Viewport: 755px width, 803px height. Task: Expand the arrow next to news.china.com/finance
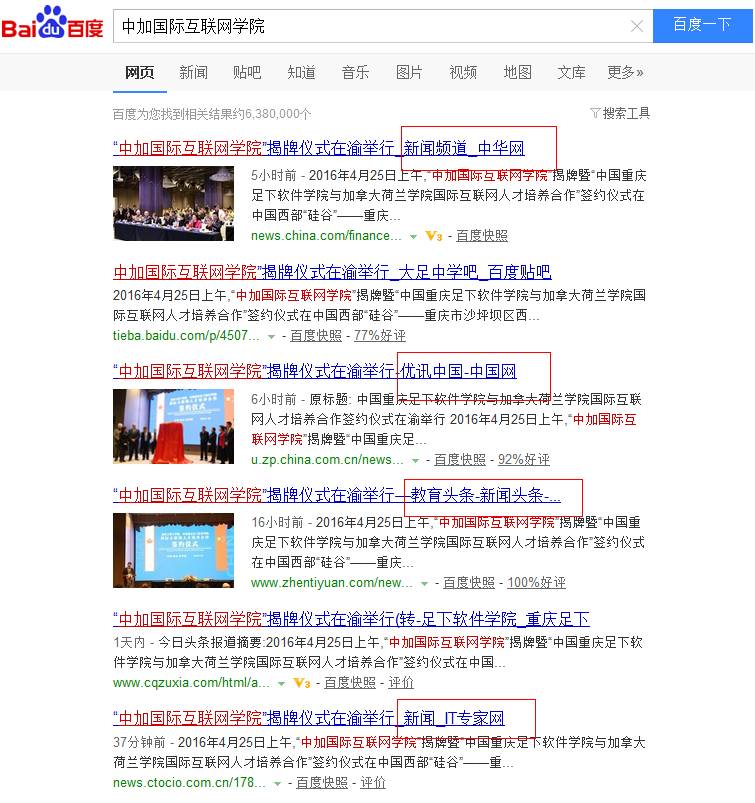click(x=413, y=237)
